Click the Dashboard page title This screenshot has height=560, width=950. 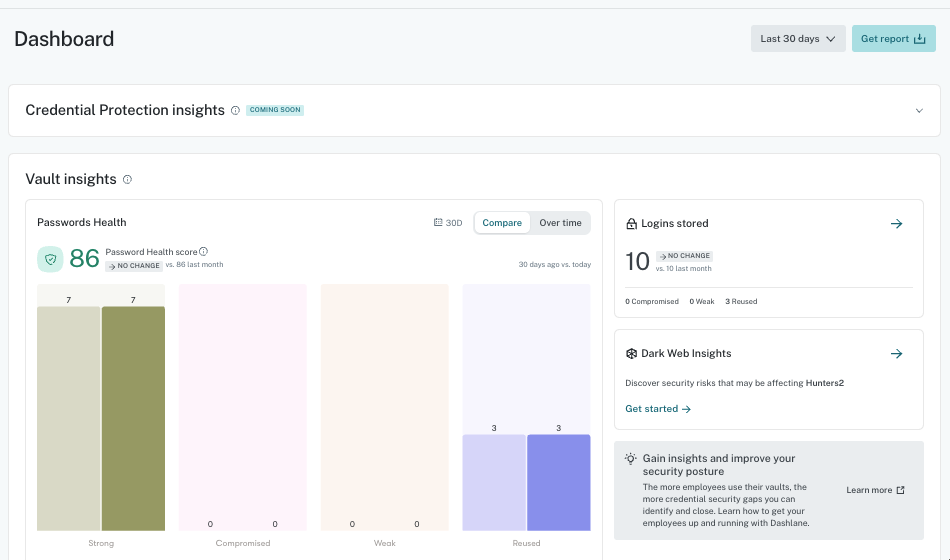64,39
